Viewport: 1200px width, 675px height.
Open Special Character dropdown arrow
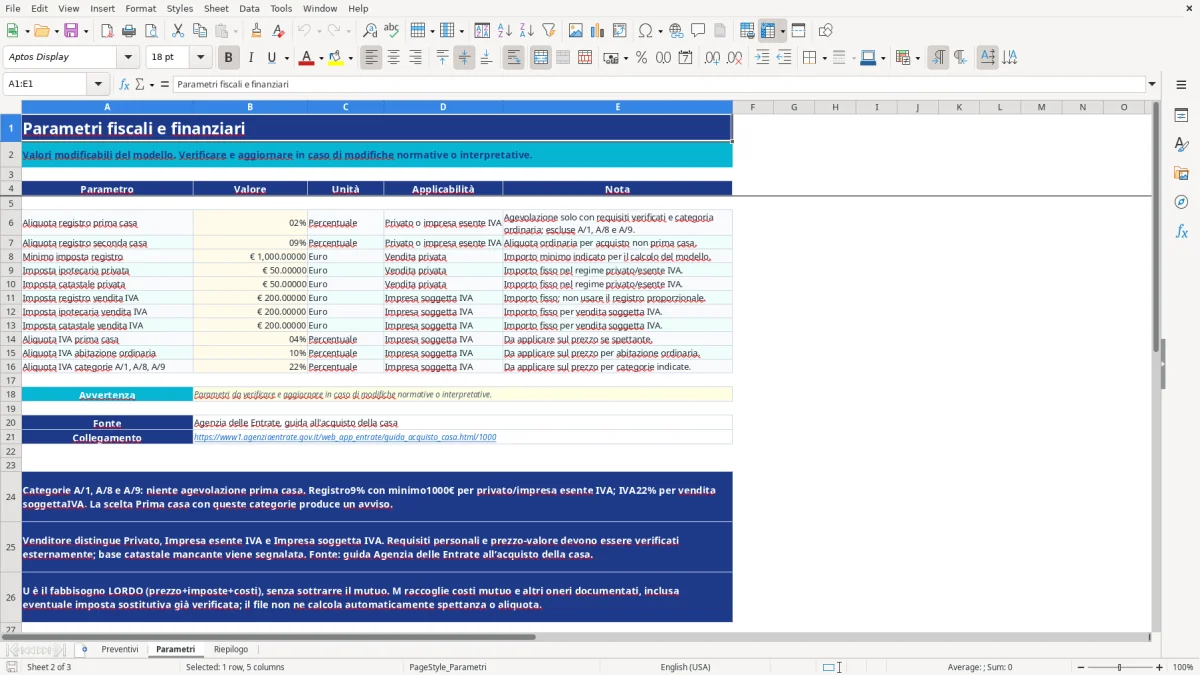[x=658, y=31]
